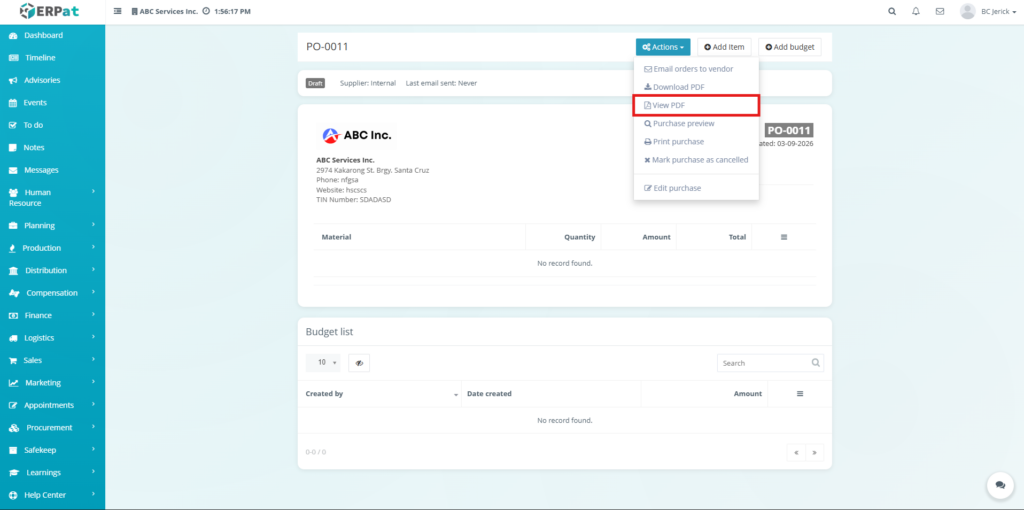Select Mark purchase as cancelled option
The width and height of the screenshot is (1024, 510).
pyautogui.click(x=696, y=160)
